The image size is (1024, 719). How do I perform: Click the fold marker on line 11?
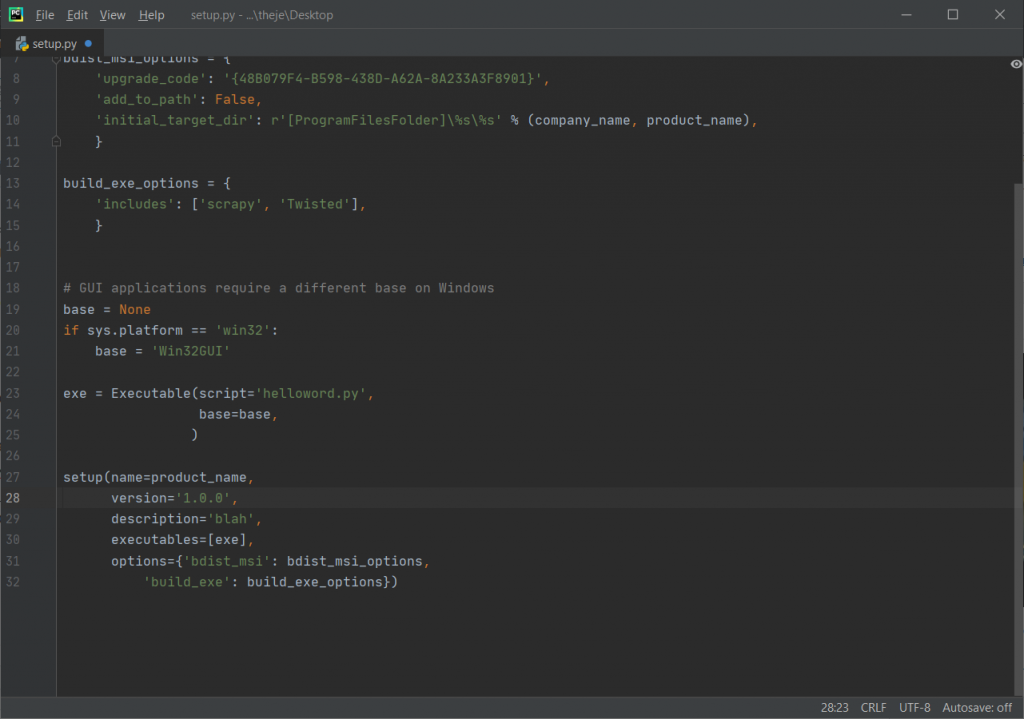point(56,142)
